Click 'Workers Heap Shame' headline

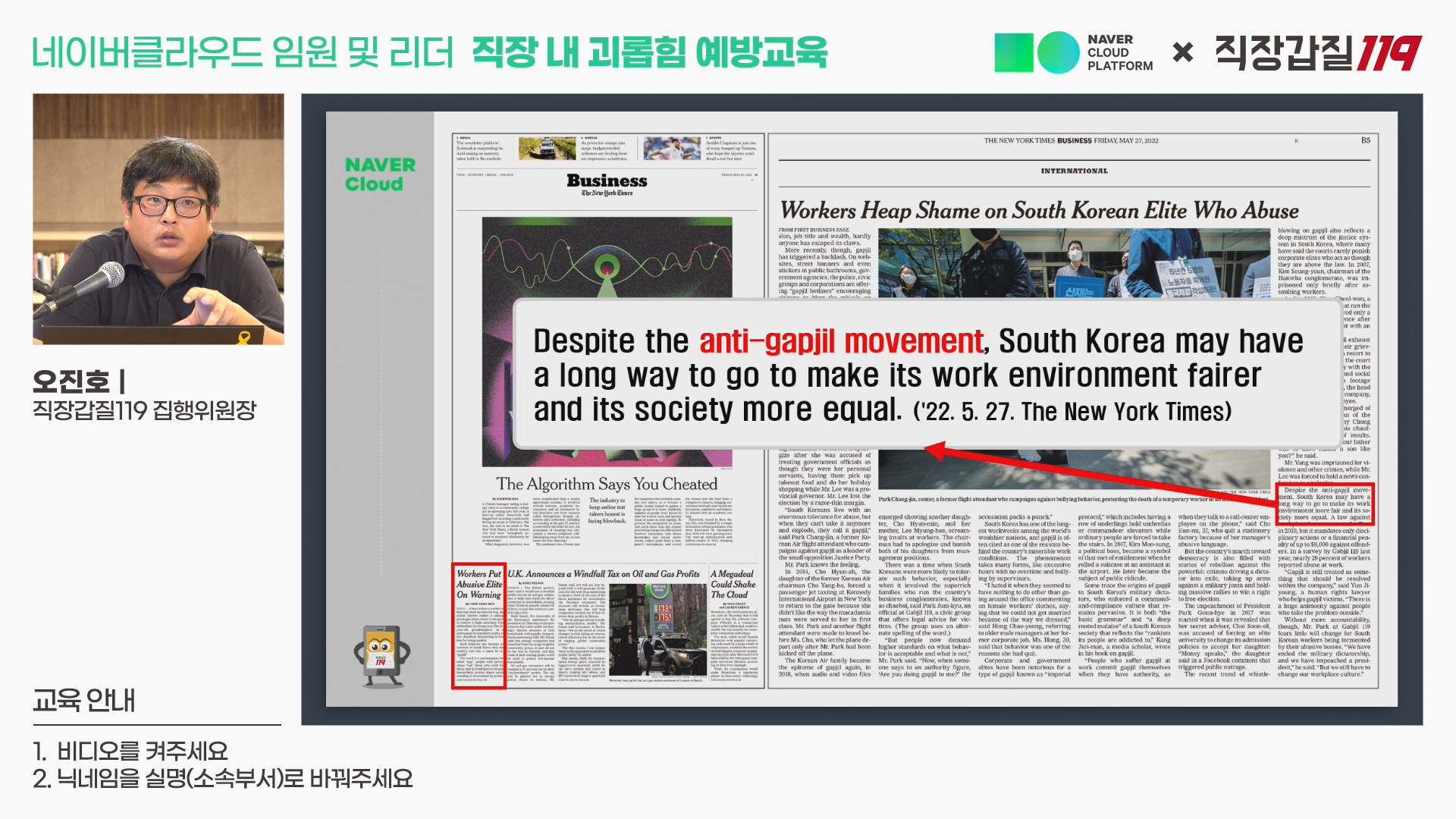pyautogui.click(x=1039, y=210)
